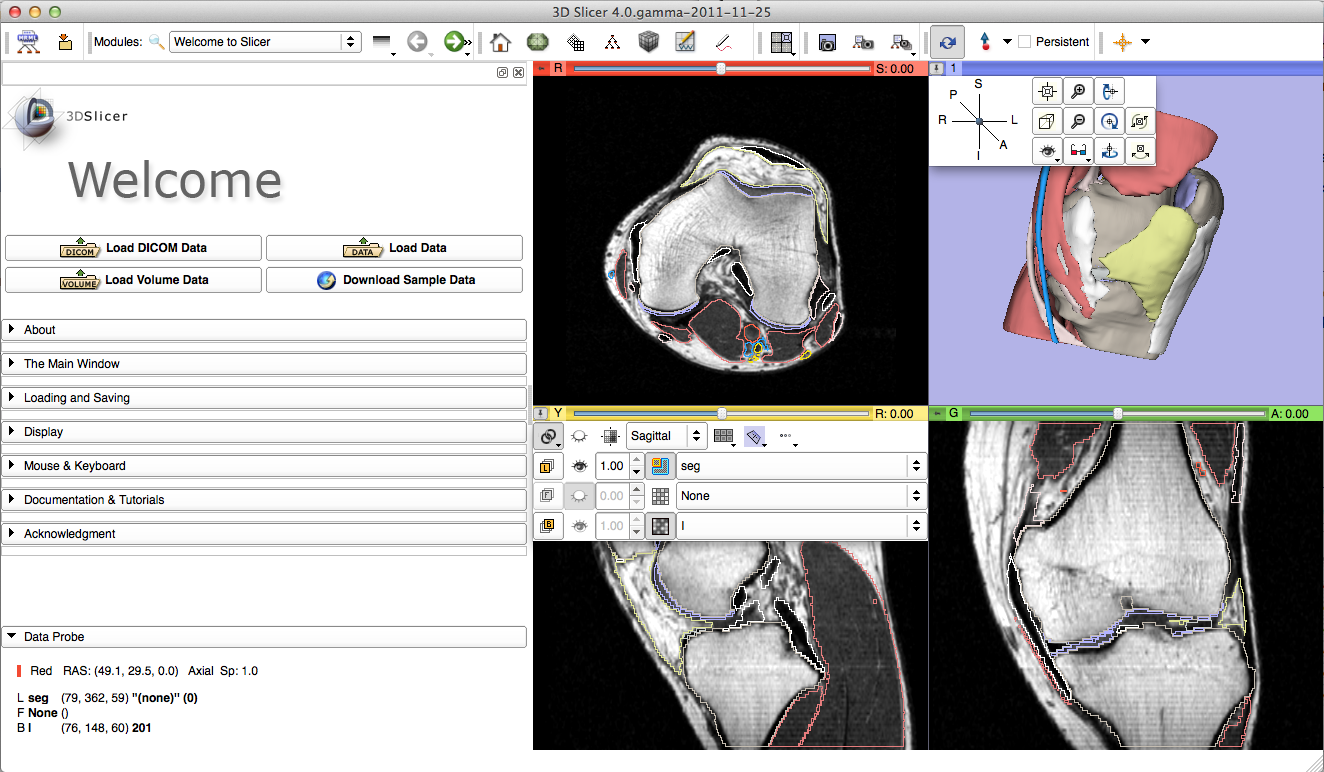This screenshot has width=1324, height=772.
Task: Click the crosshair icon in the toolbar
Action: coord(1122,42)
